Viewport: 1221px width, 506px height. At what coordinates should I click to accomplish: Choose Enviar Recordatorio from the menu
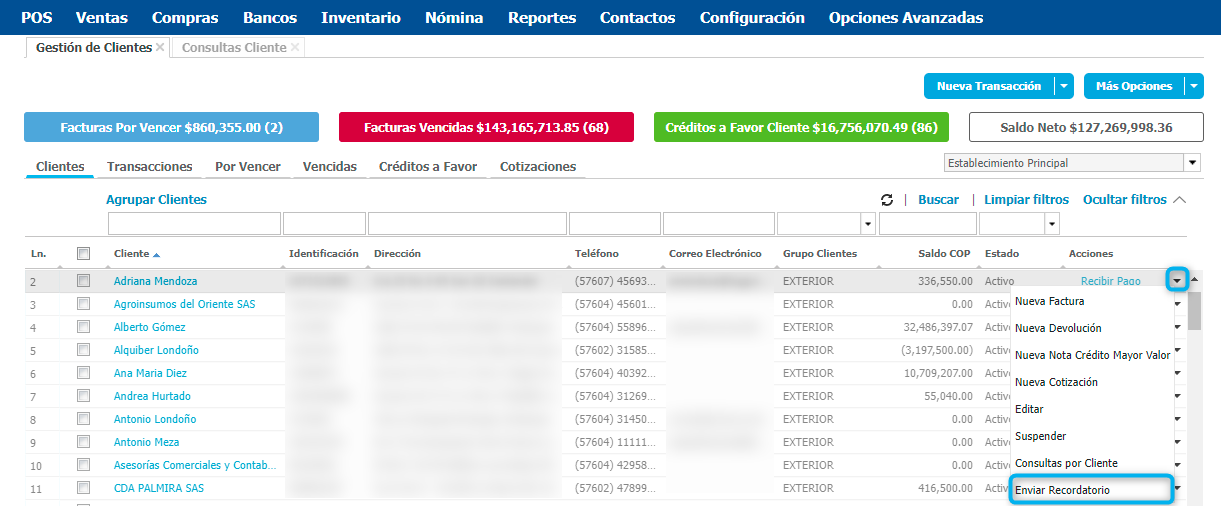1089,490
